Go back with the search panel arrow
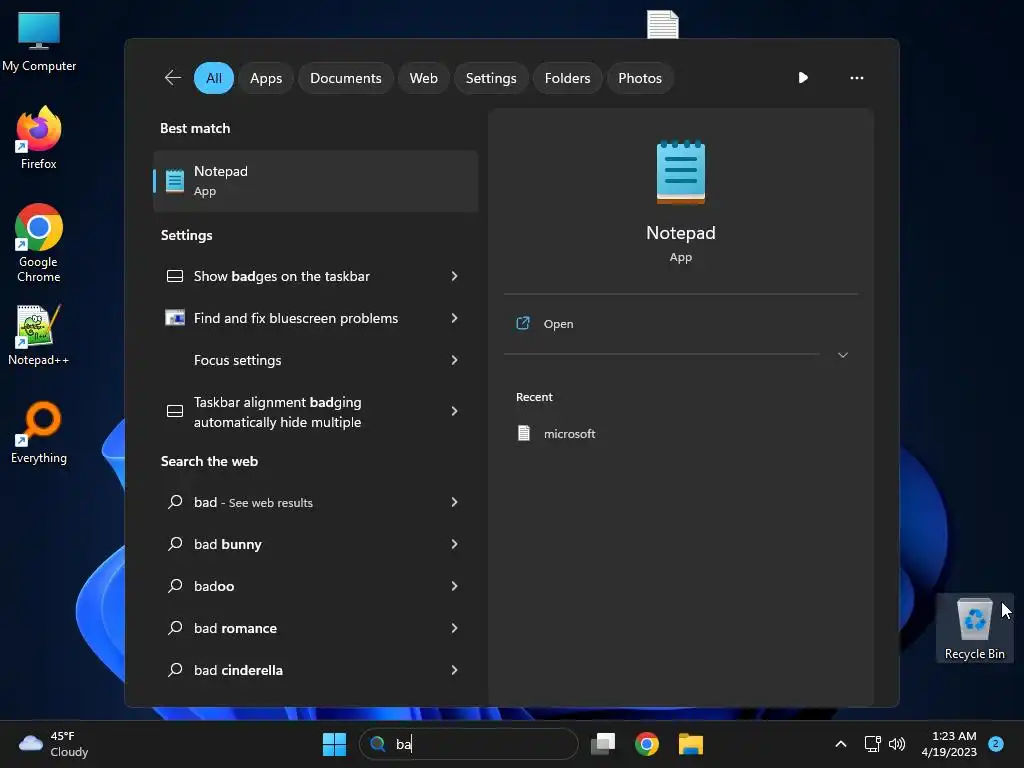 [x=172, y=78]
